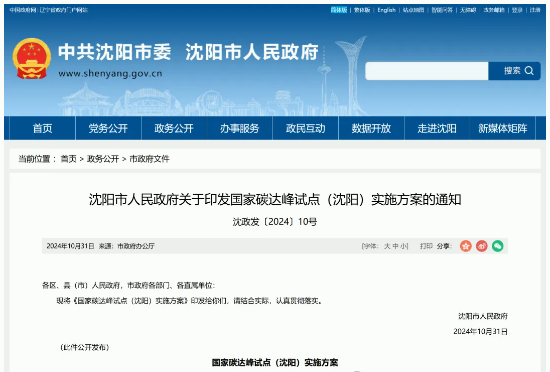Set font size to 中
The image size is (550, 372).
(396, 246)
